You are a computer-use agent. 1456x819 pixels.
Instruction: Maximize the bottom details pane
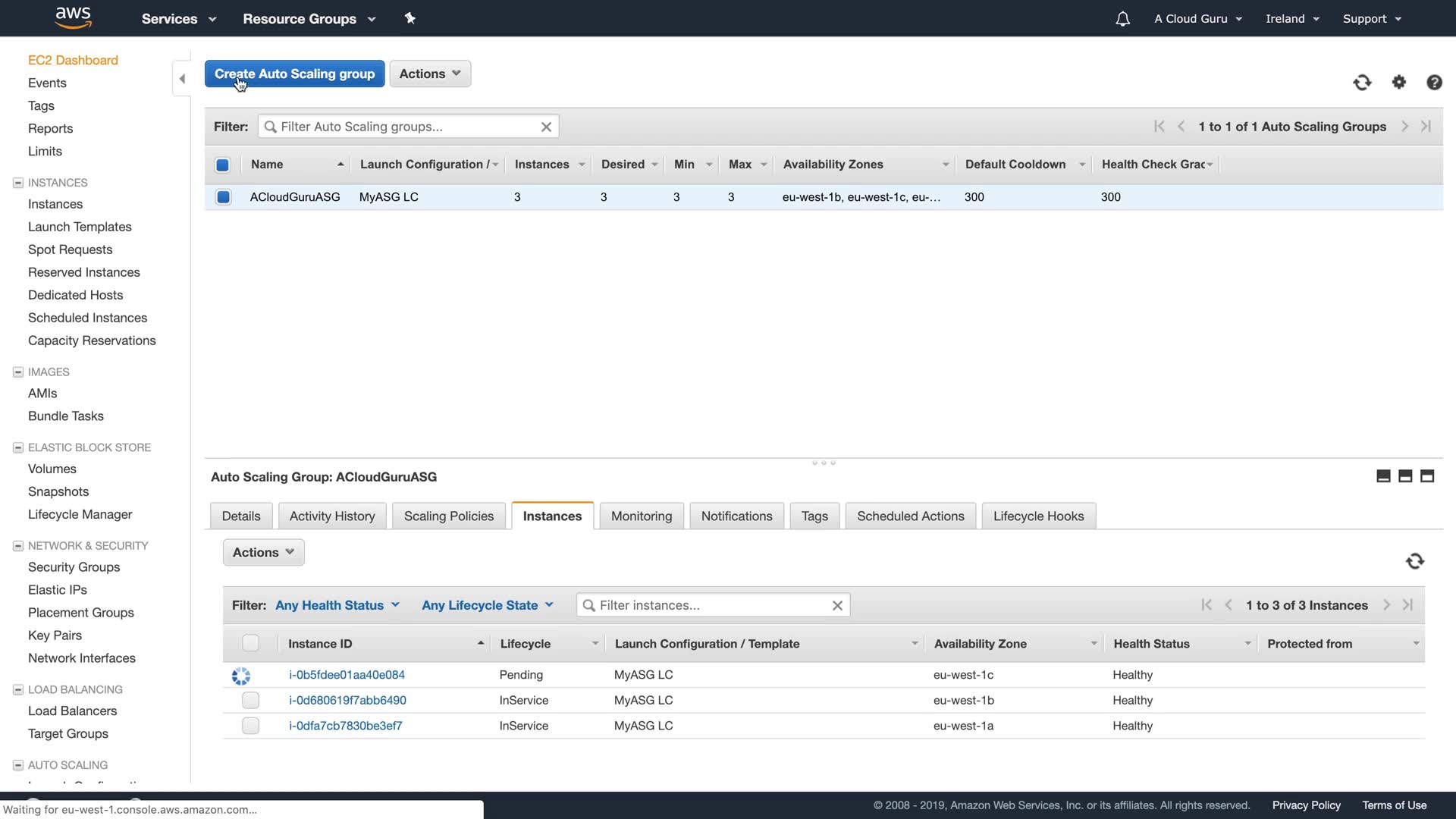[x=1427, y=476]
